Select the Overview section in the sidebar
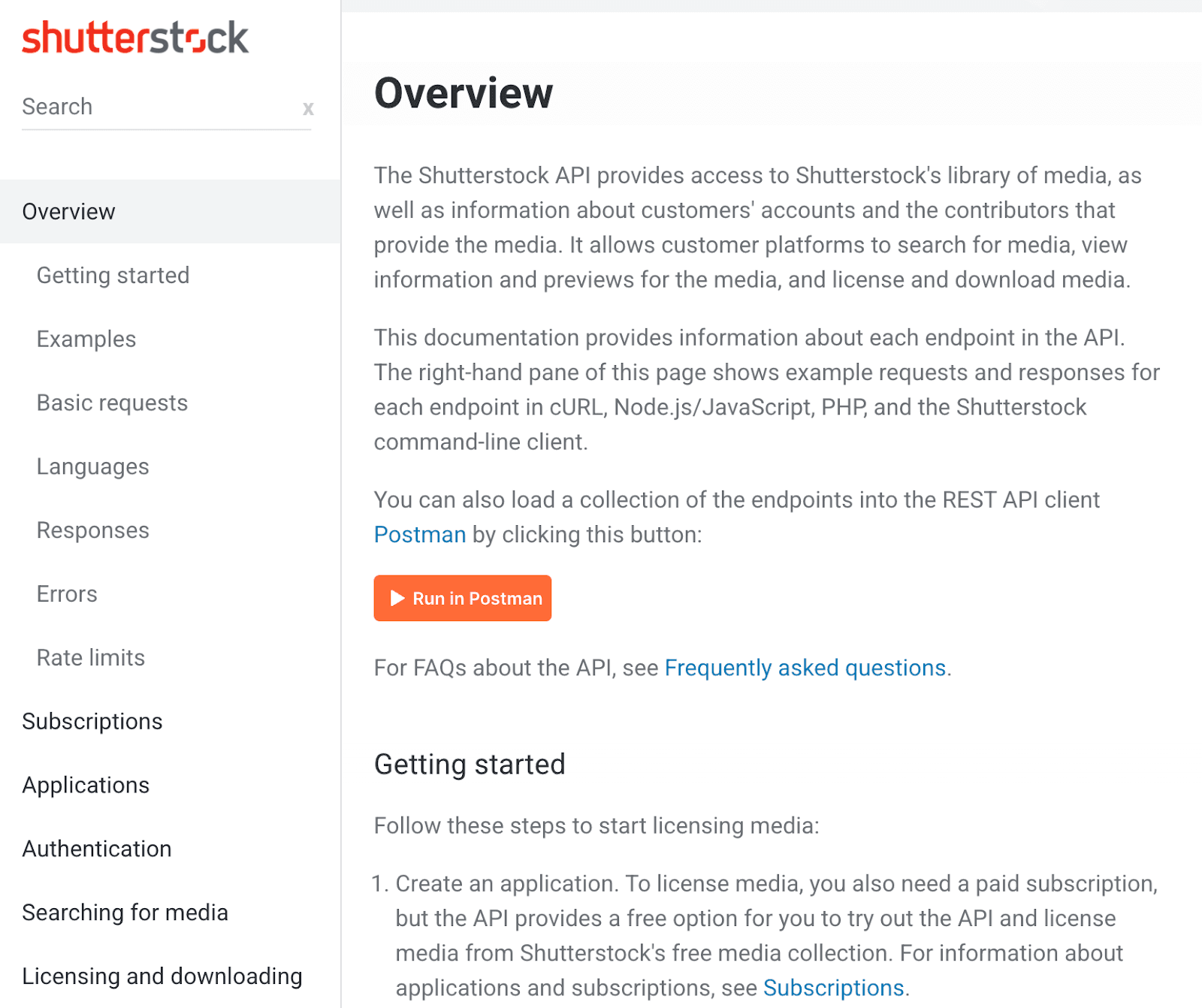The width and height of the screenshot is (1202, 1008). click(69, 211)
